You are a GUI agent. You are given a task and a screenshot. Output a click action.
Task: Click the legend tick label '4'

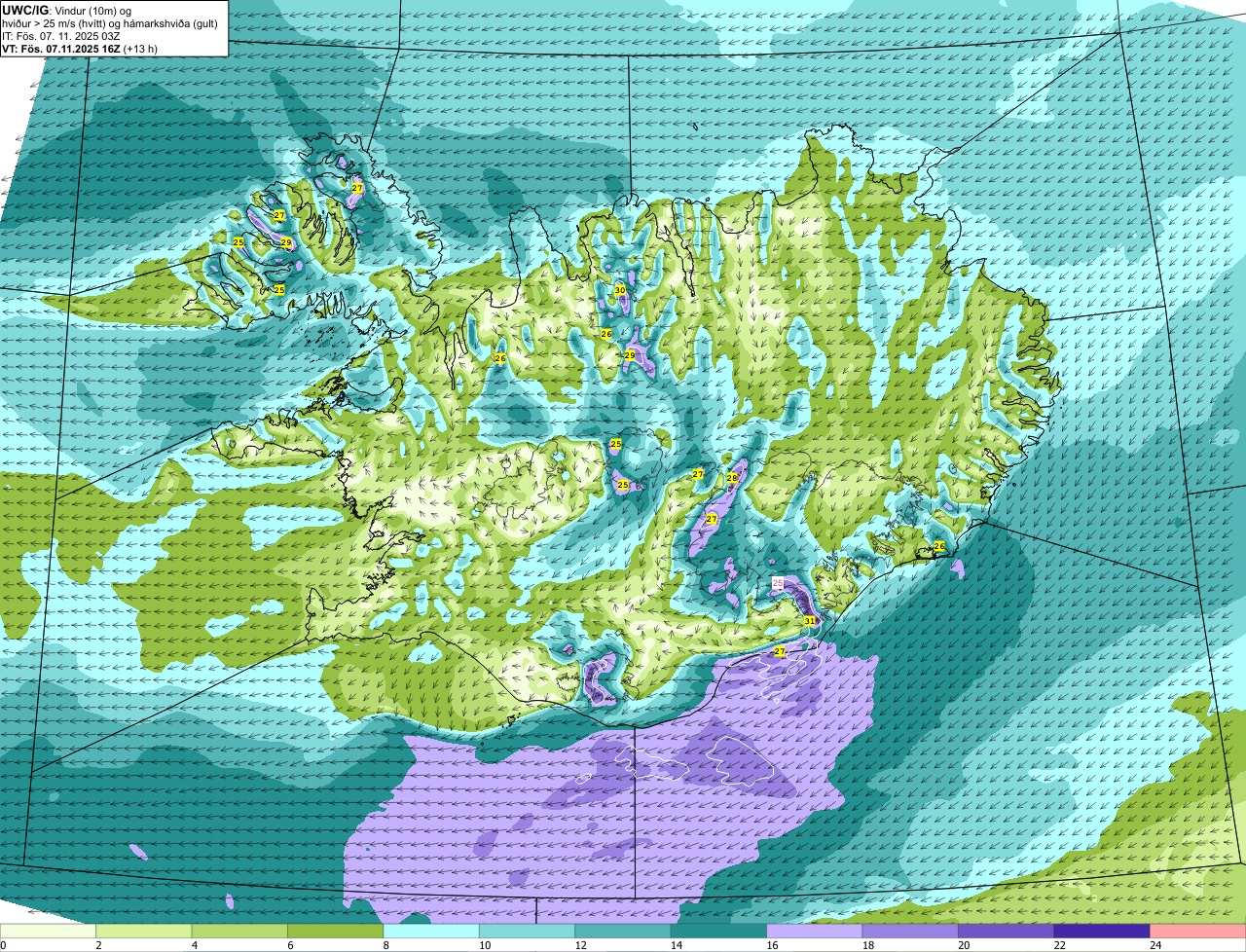(193, 944)
